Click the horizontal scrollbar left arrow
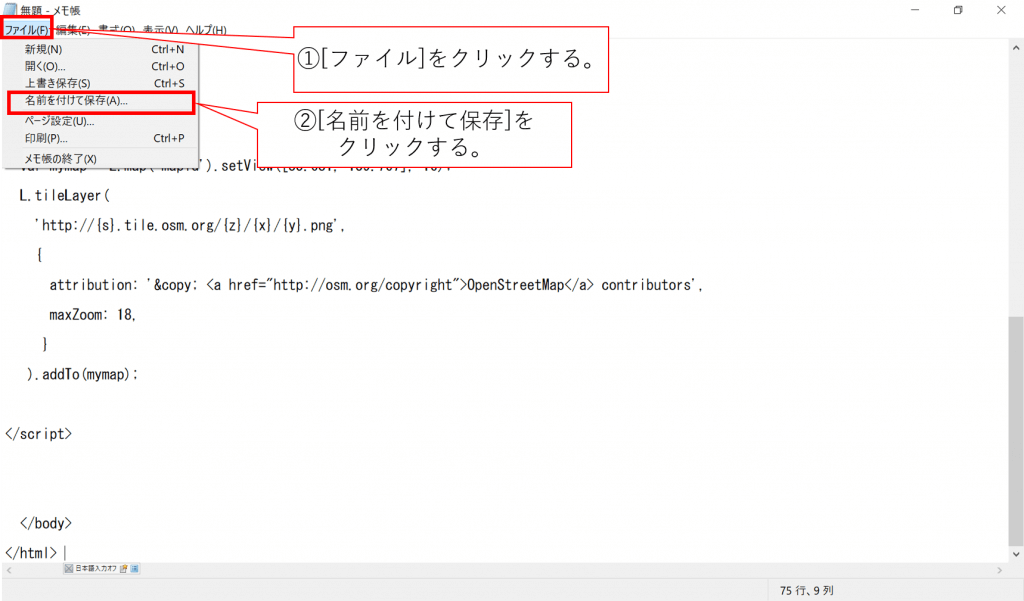The width and height of the screenshot is (1024, 601). (8, 570)
